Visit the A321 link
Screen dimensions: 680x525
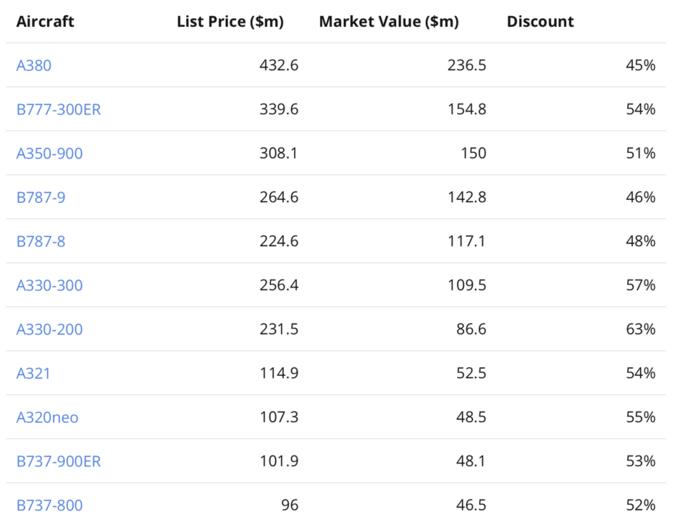click(x=33, y=373)
